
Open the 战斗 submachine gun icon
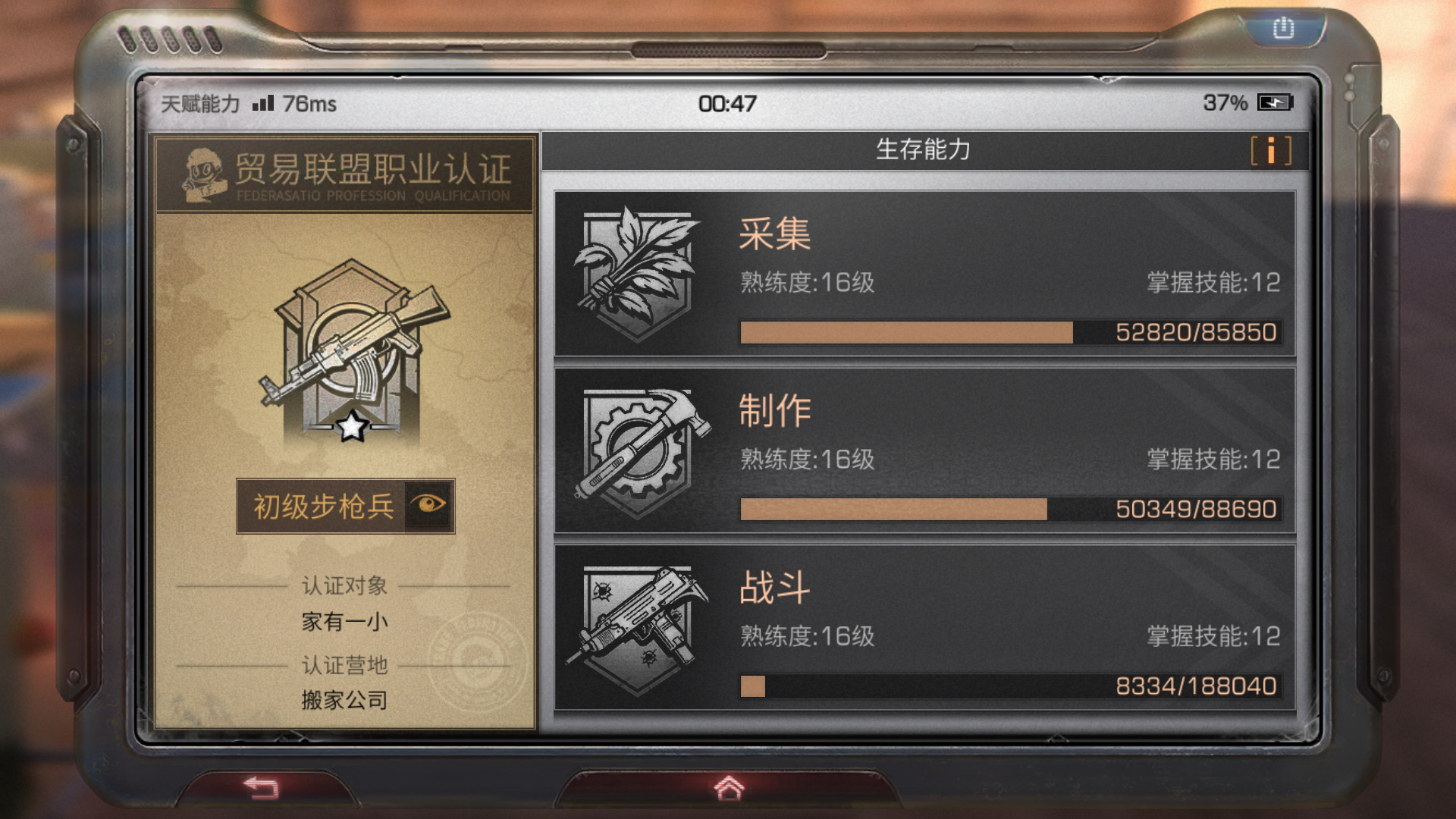click(637, 629)
